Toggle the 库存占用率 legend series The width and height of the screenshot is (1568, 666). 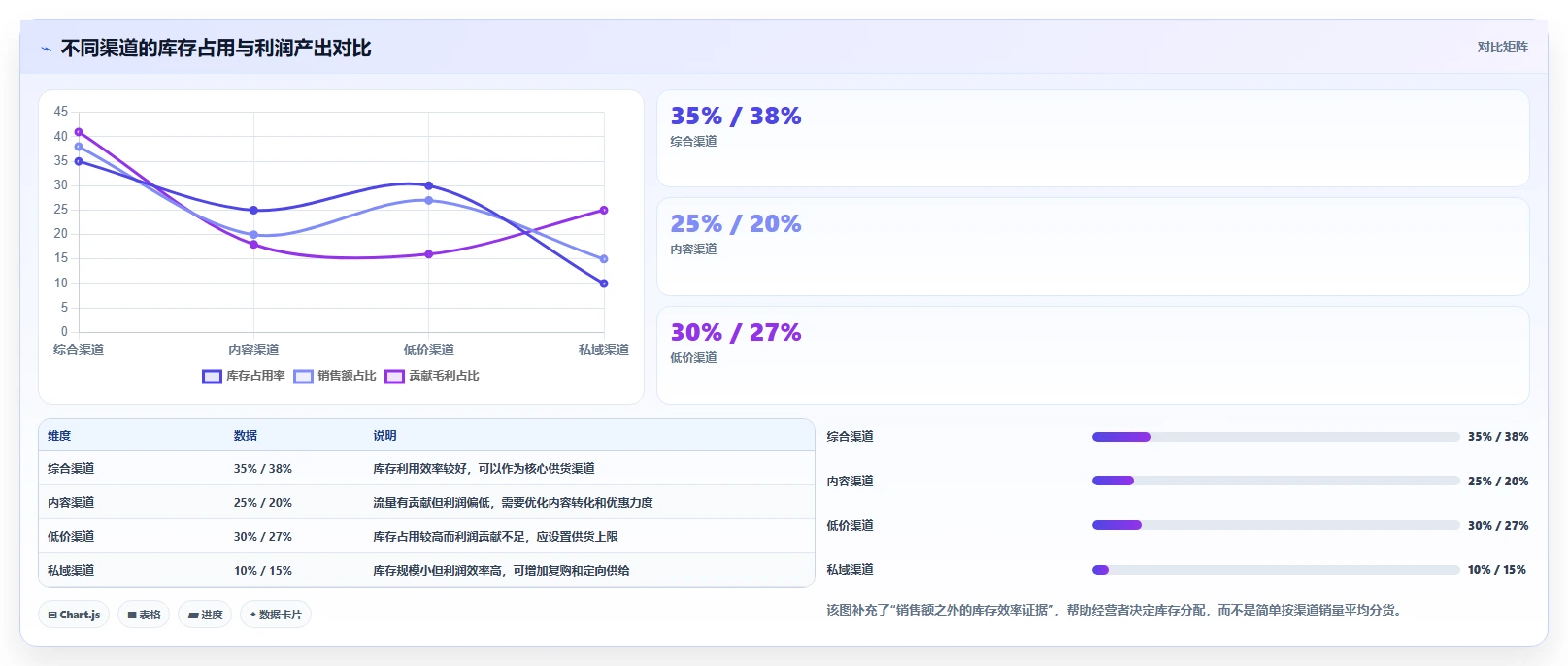click(x=244, y=376)
